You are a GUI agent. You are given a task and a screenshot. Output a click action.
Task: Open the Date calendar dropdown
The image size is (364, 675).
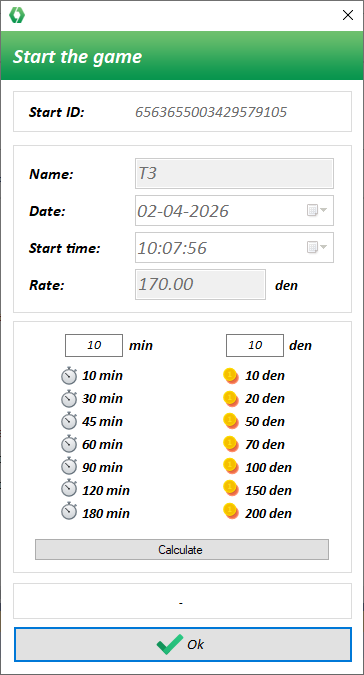(x=318, y=211)
